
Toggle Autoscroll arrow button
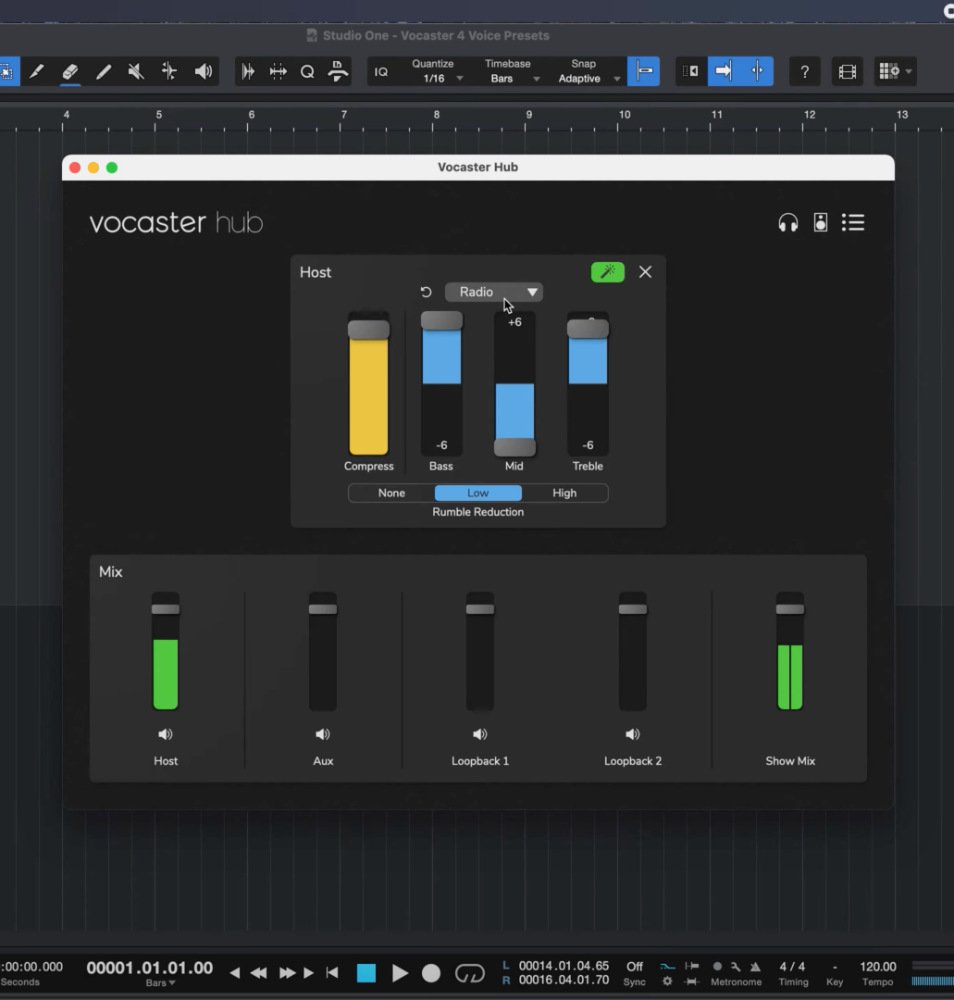(x=724, y=71)
